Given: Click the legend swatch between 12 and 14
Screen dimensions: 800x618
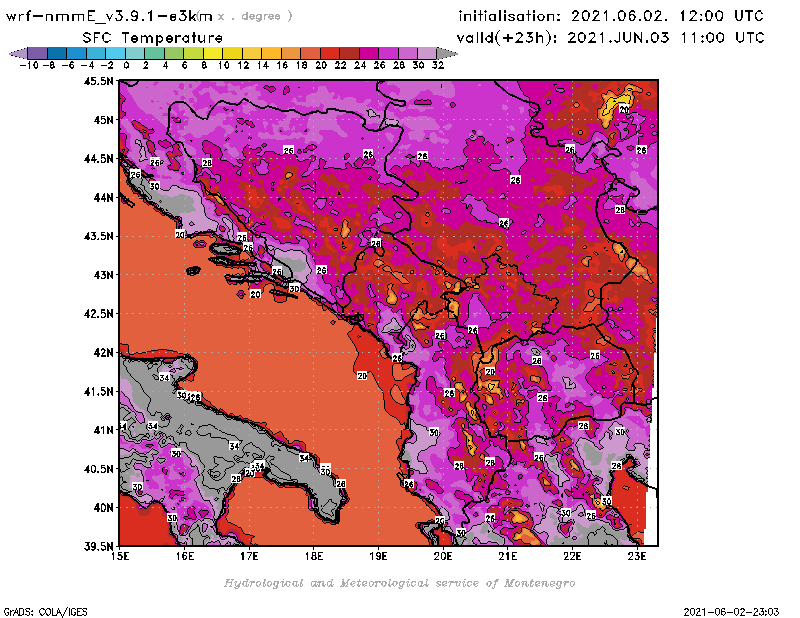Looking at the screenshot, I should 252,53.
